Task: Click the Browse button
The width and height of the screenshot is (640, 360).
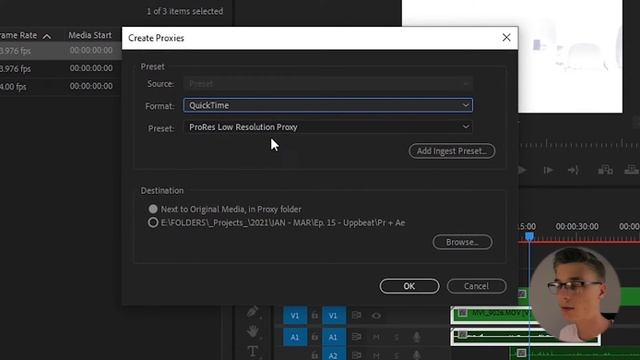Action: pos(462,242)
